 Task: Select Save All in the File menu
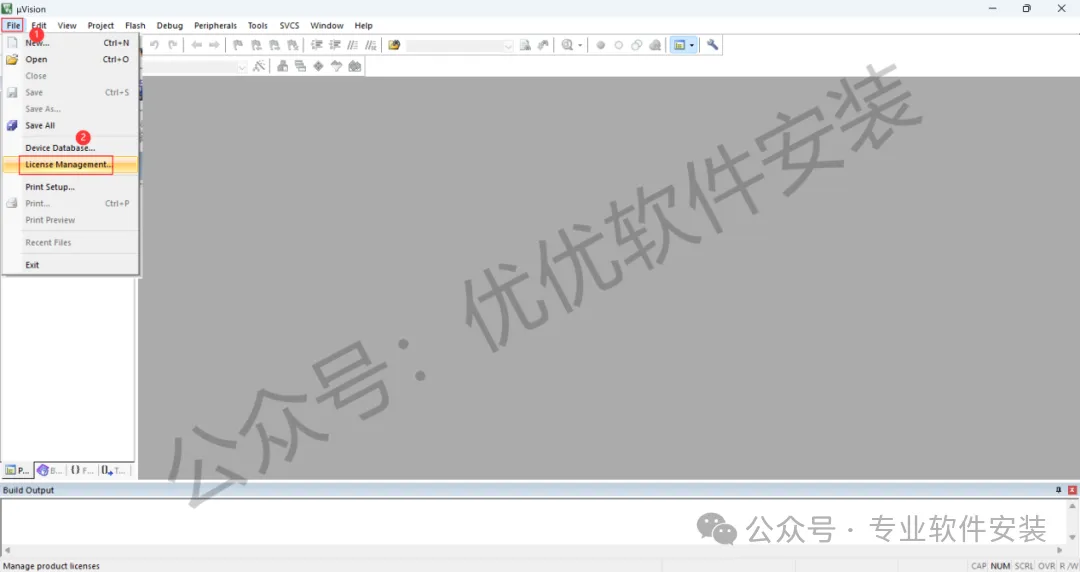70,125
